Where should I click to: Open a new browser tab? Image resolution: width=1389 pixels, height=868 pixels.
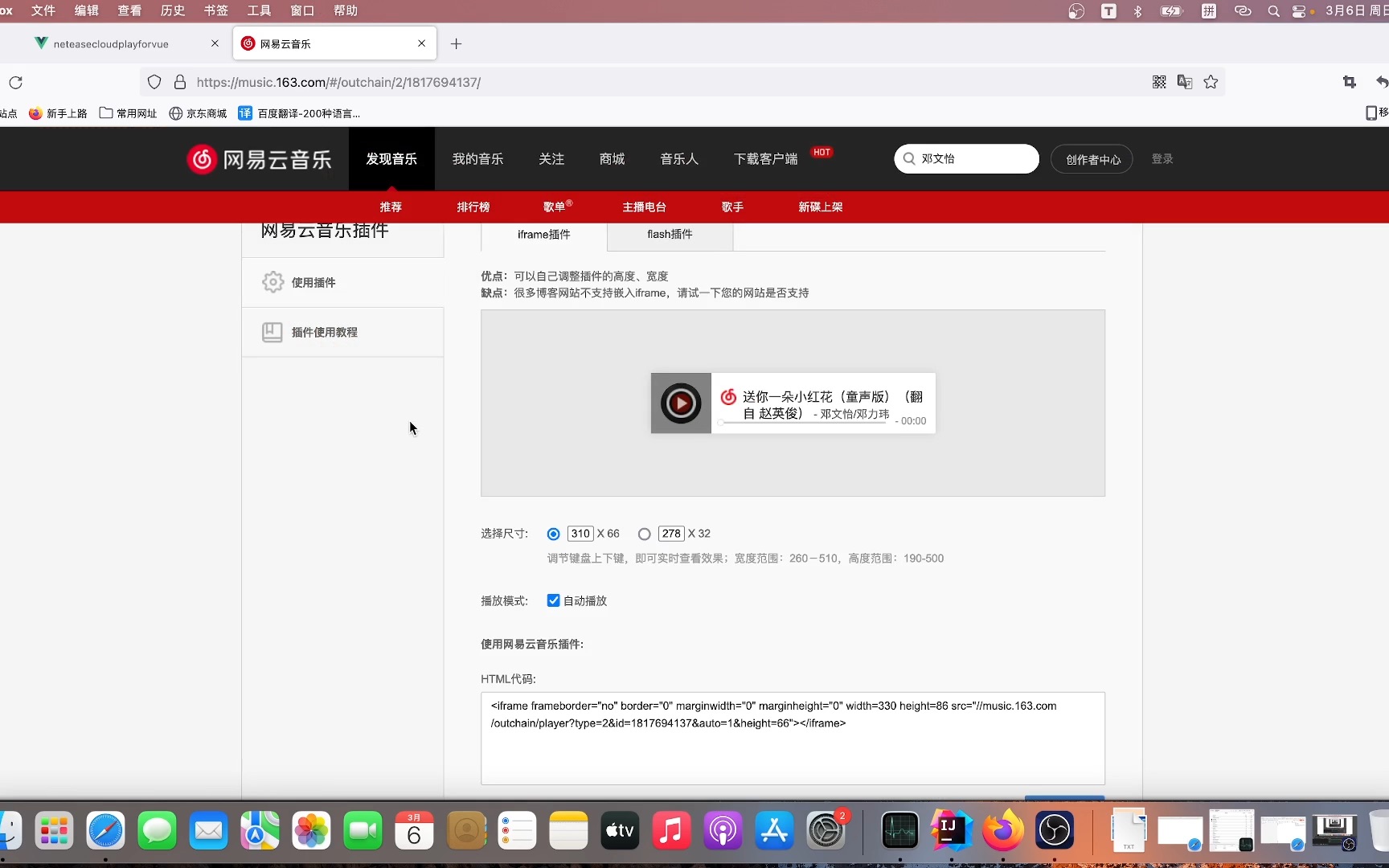456,43
